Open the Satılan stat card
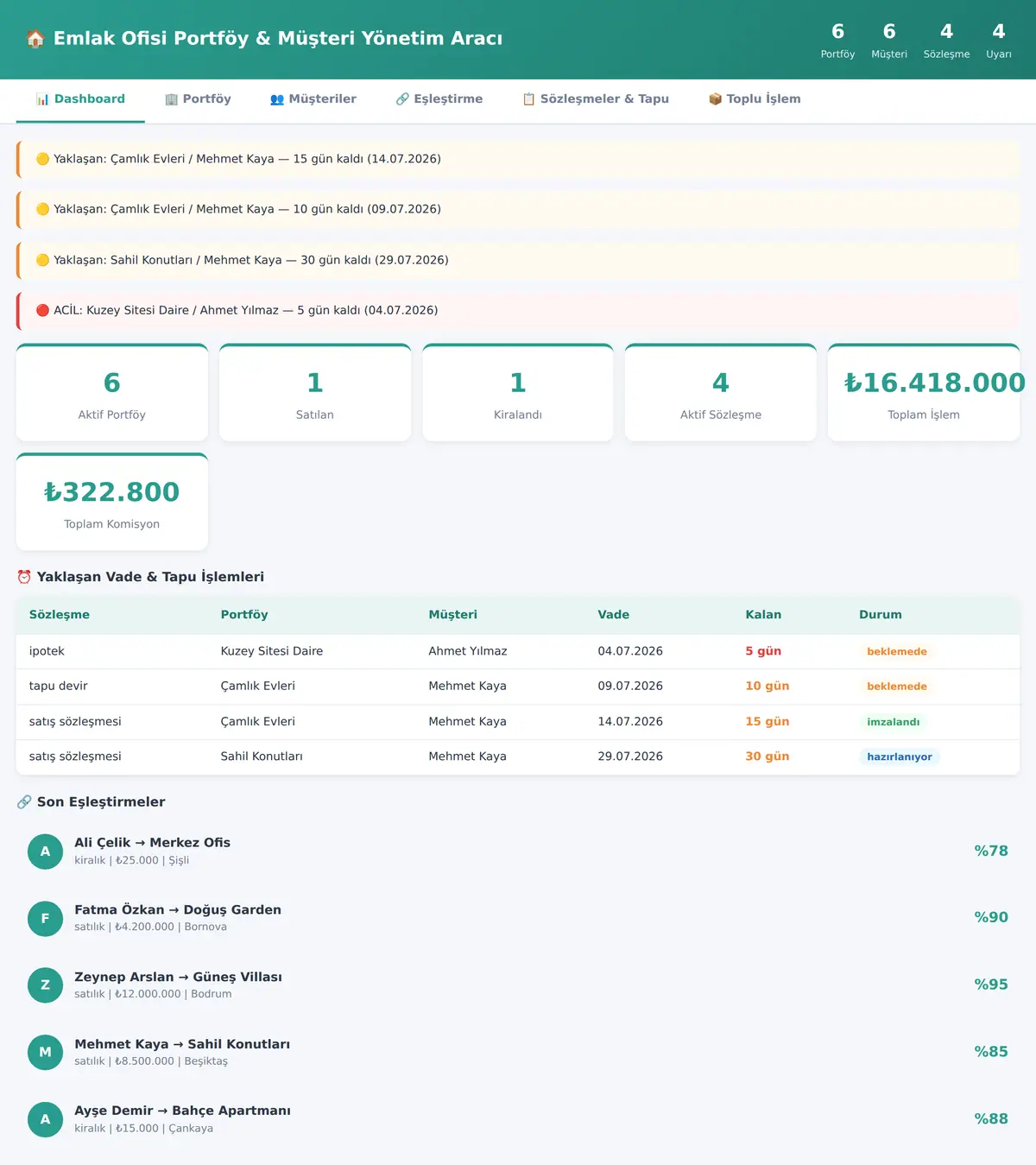Viewport: 1036px width, 1165px height. (x=315, y=393)
